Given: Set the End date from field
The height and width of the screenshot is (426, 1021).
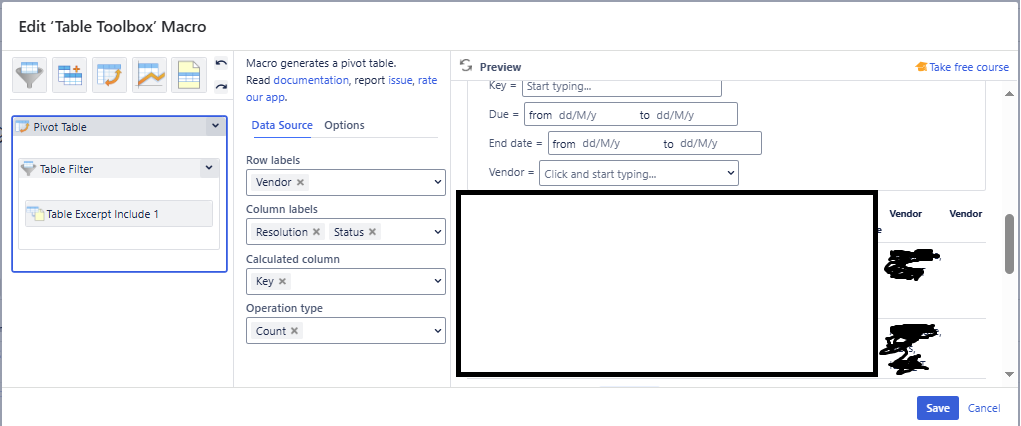Looking at the screenshot, I should [601, 143].
